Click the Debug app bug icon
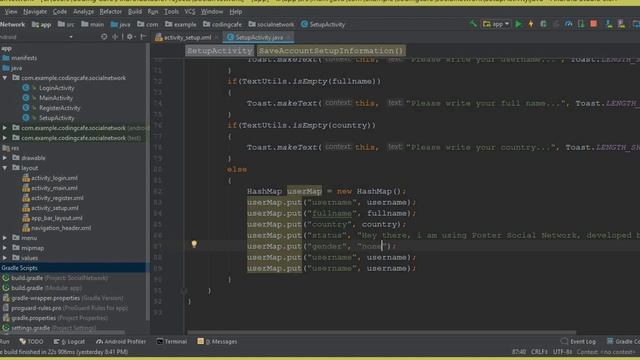 (x=543, y=24)
